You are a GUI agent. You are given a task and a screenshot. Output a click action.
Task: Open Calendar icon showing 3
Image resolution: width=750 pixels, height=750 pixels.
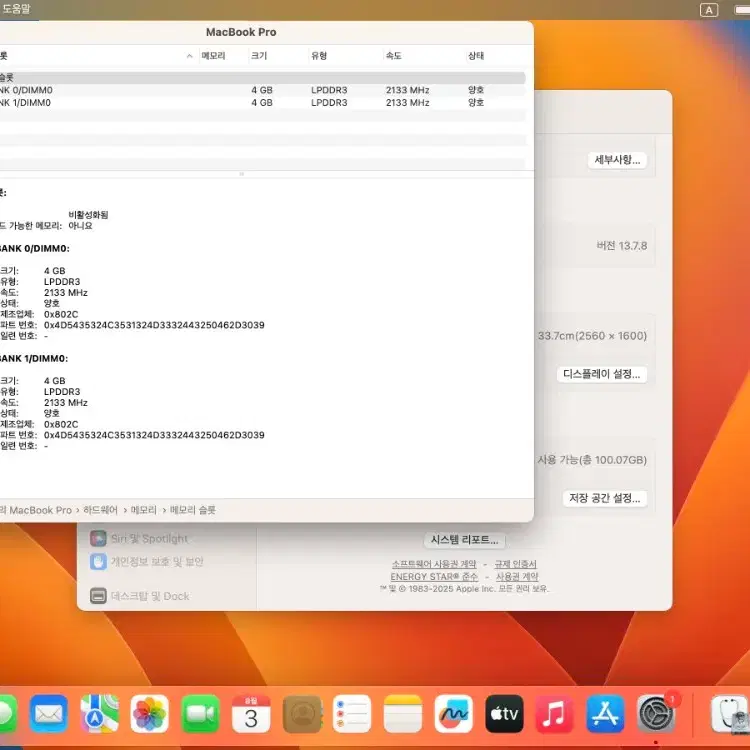[x=251, y=714]
